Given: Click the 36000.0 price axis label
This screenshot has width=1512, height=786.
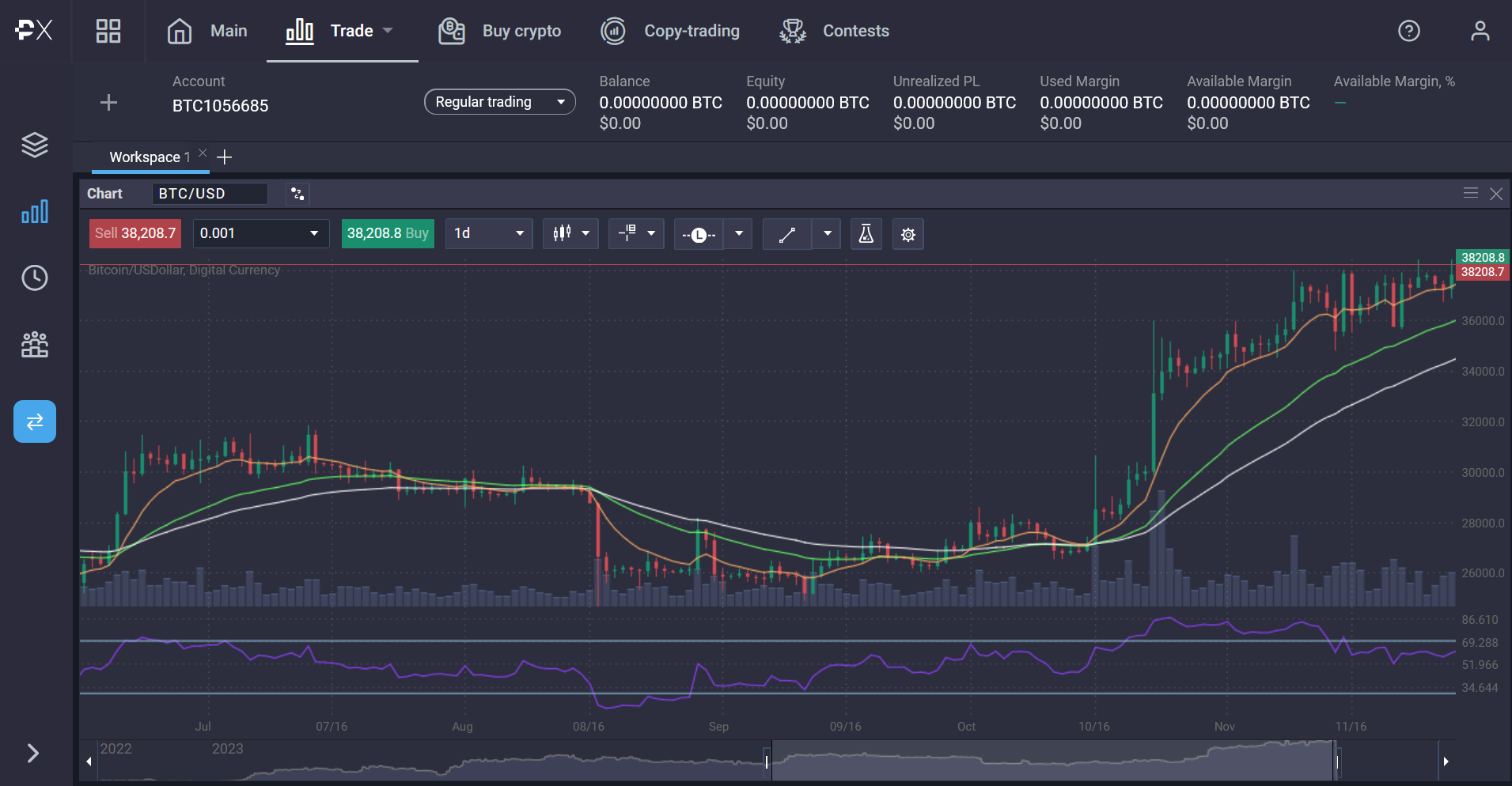Looking at the screenshot, I should coord(1483,321).
